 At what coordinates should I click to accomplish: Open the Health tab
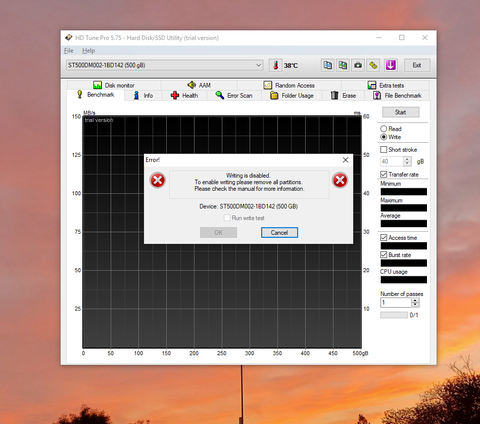pos(184,96)
